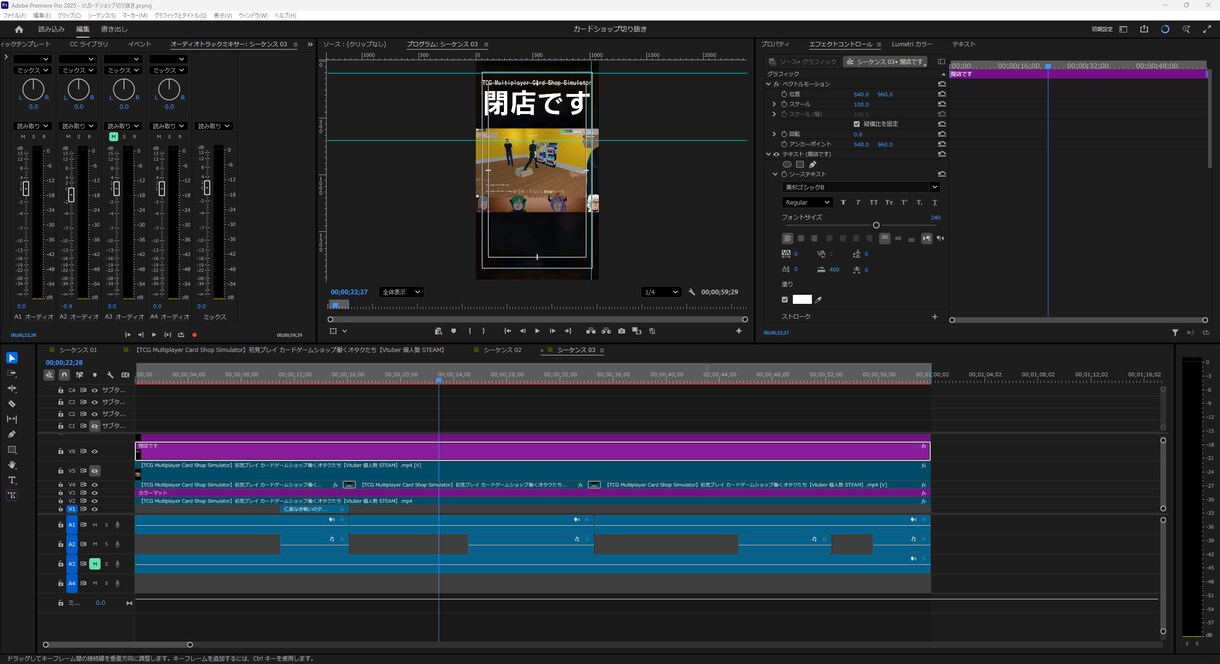Open the プロパティ panel tab
Image resolution: width=1220 pixels, height=664 pixels.
pyautogui.click(x=775, y=45)
